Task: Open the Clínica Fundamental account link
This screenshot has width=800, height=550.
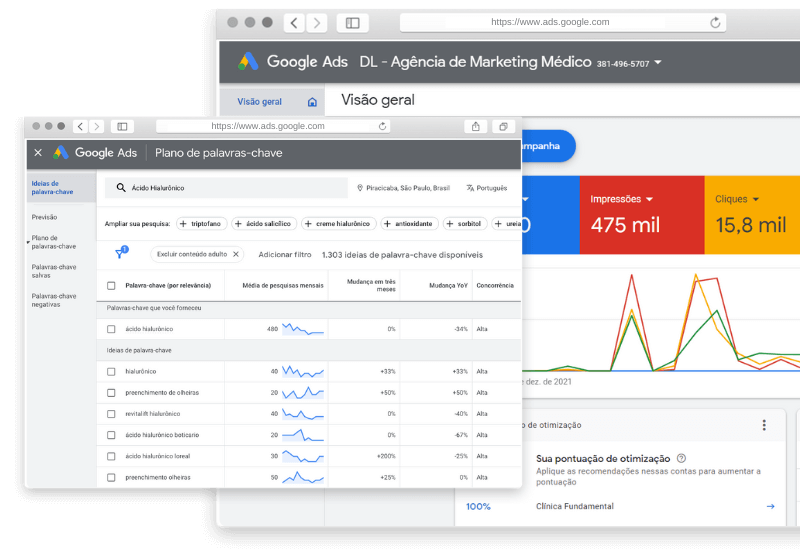Action: 574,506
